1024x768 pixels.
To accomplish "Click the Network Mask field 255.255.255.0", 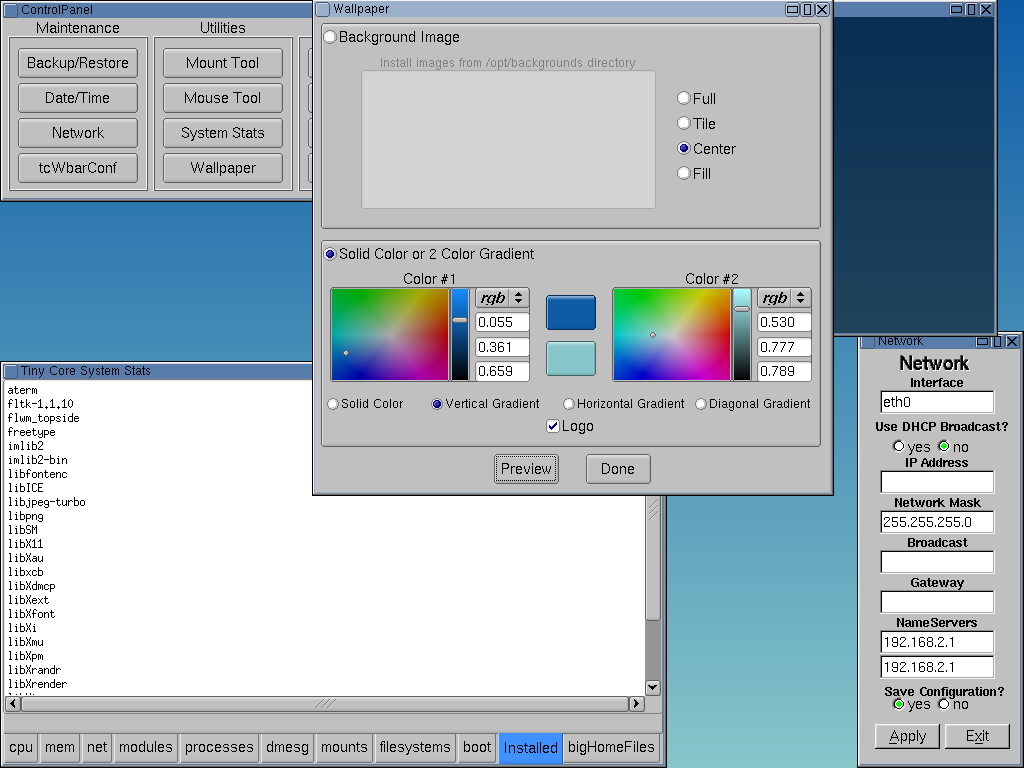I will click(937, 522).
